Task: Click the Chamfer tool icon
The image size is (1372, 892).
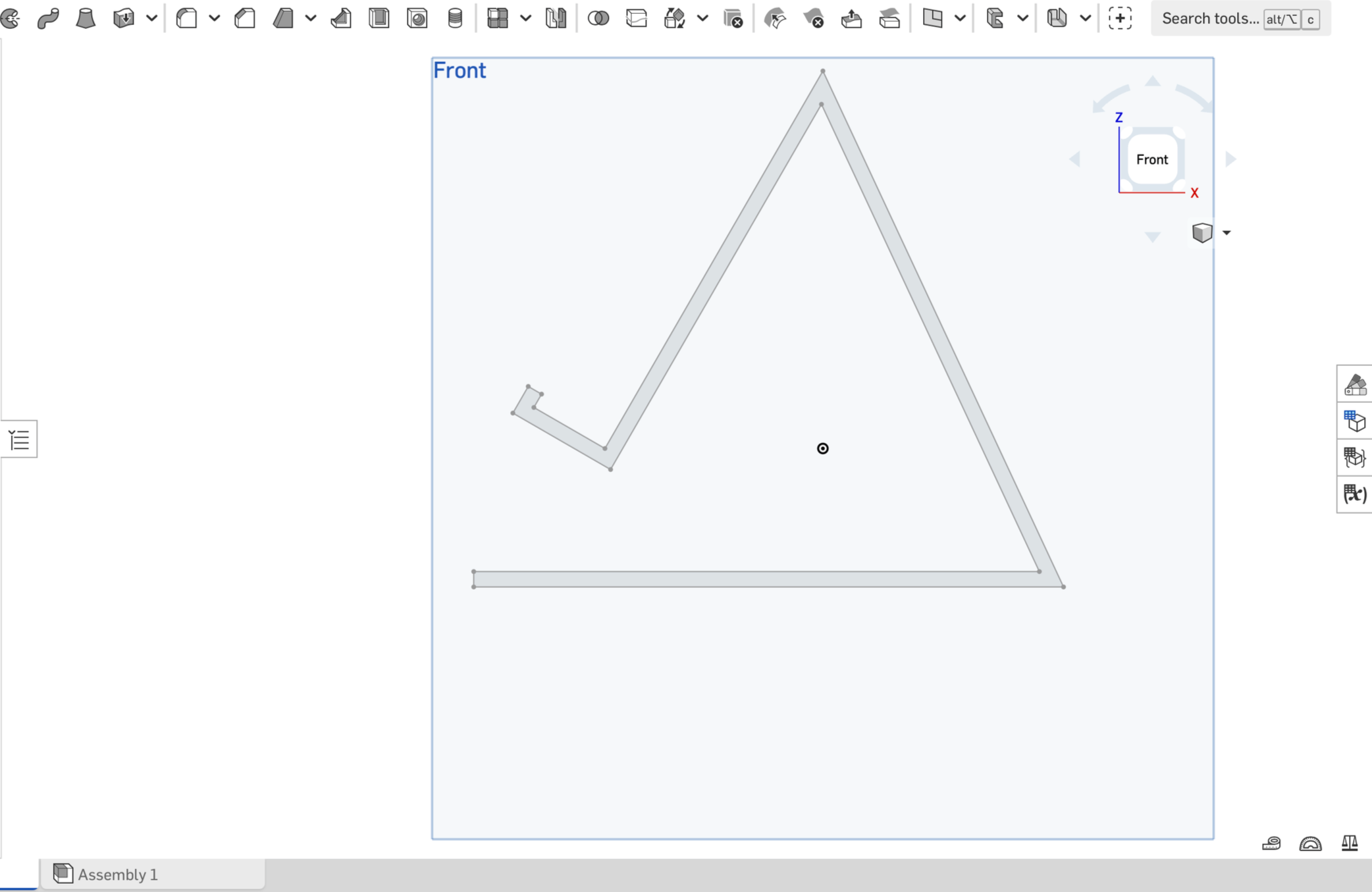Action: point(245,18)
